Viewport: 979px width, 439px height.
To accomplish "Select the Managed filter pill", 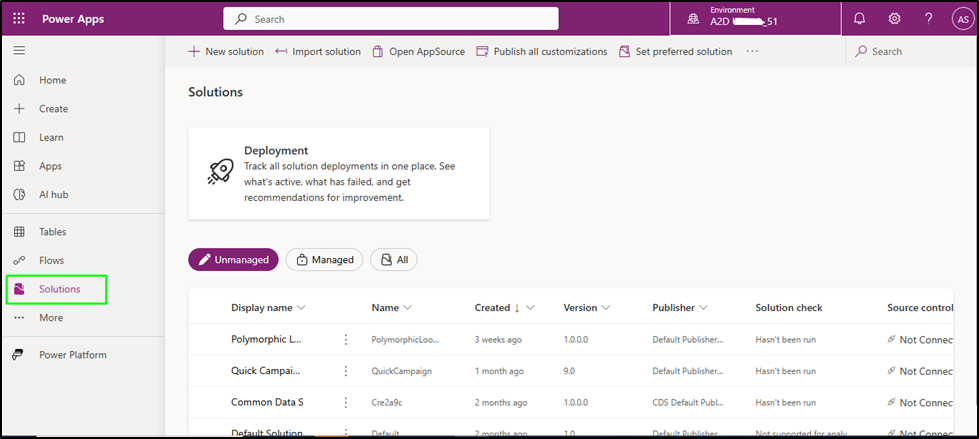I will click(324, 260).
